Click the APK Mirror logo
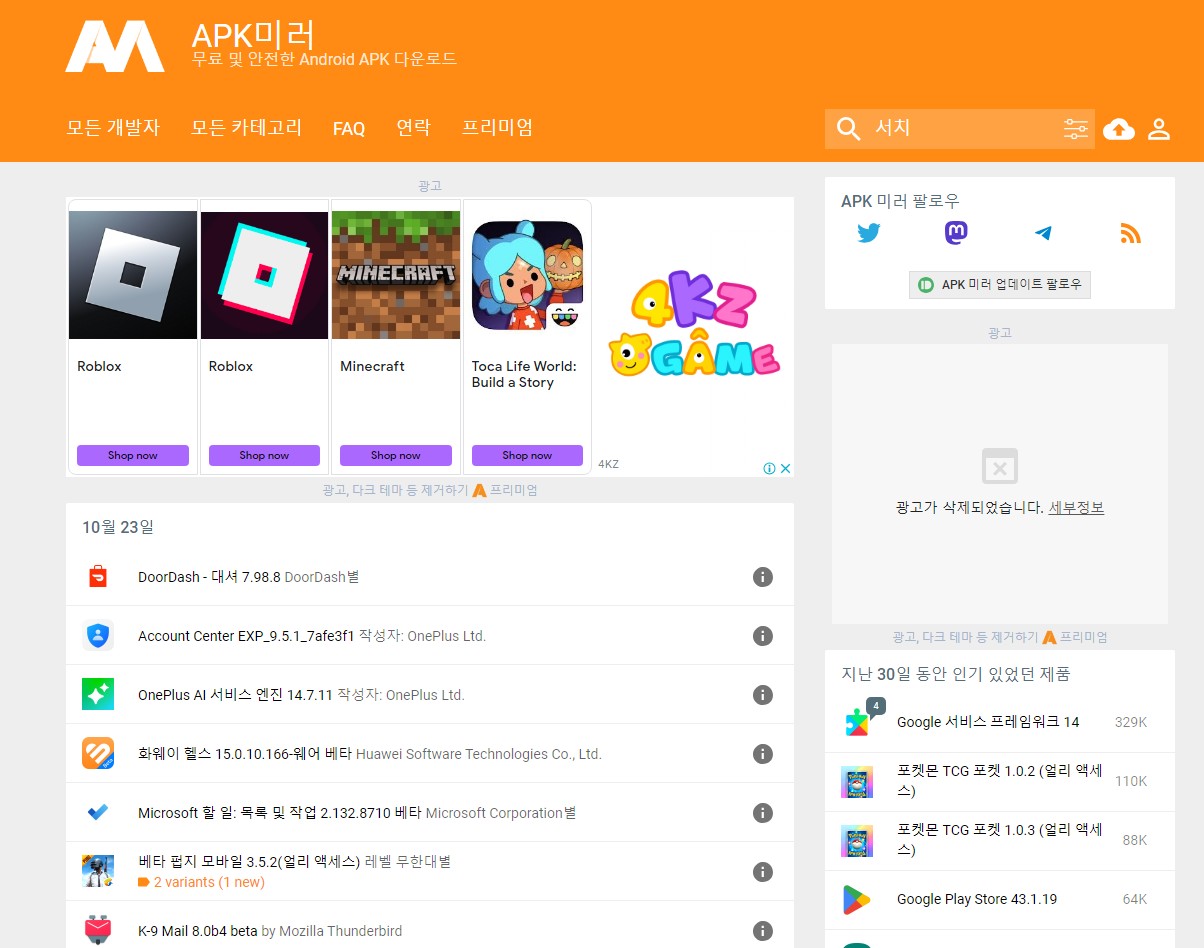The width and height of the screenshot is (1204, 948). coord(115,46)
